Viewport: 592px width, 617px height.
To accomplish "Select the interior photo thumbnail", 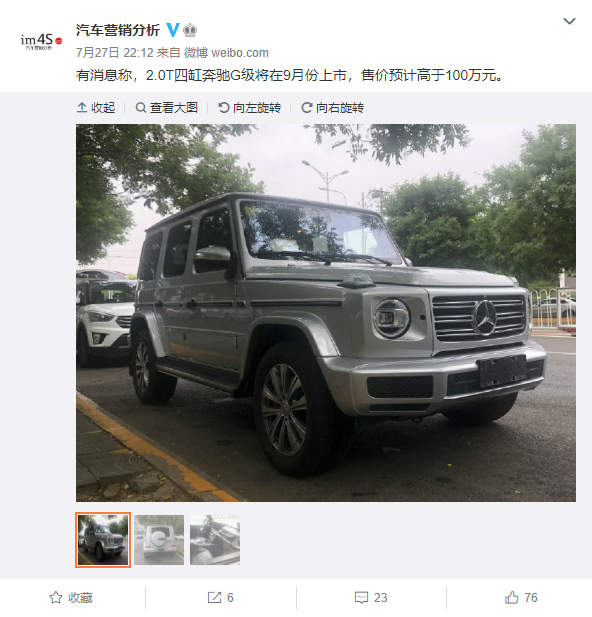I will point(215,540).
